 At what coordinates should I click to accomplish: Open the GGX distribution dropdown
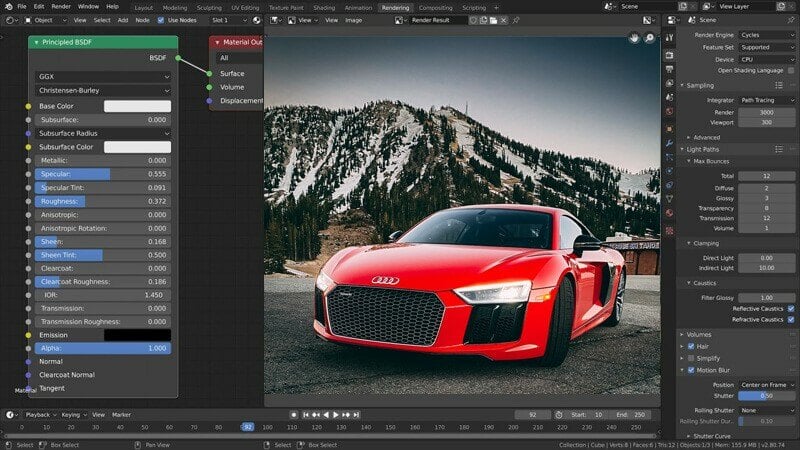pyautogui.click(x=103, y=76)
